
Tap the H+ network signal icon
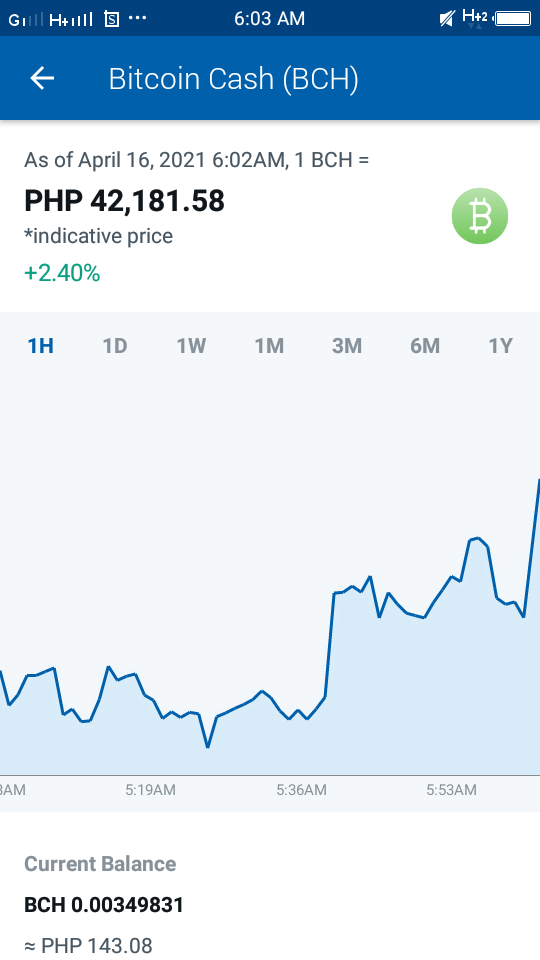[x=70, y=19]
